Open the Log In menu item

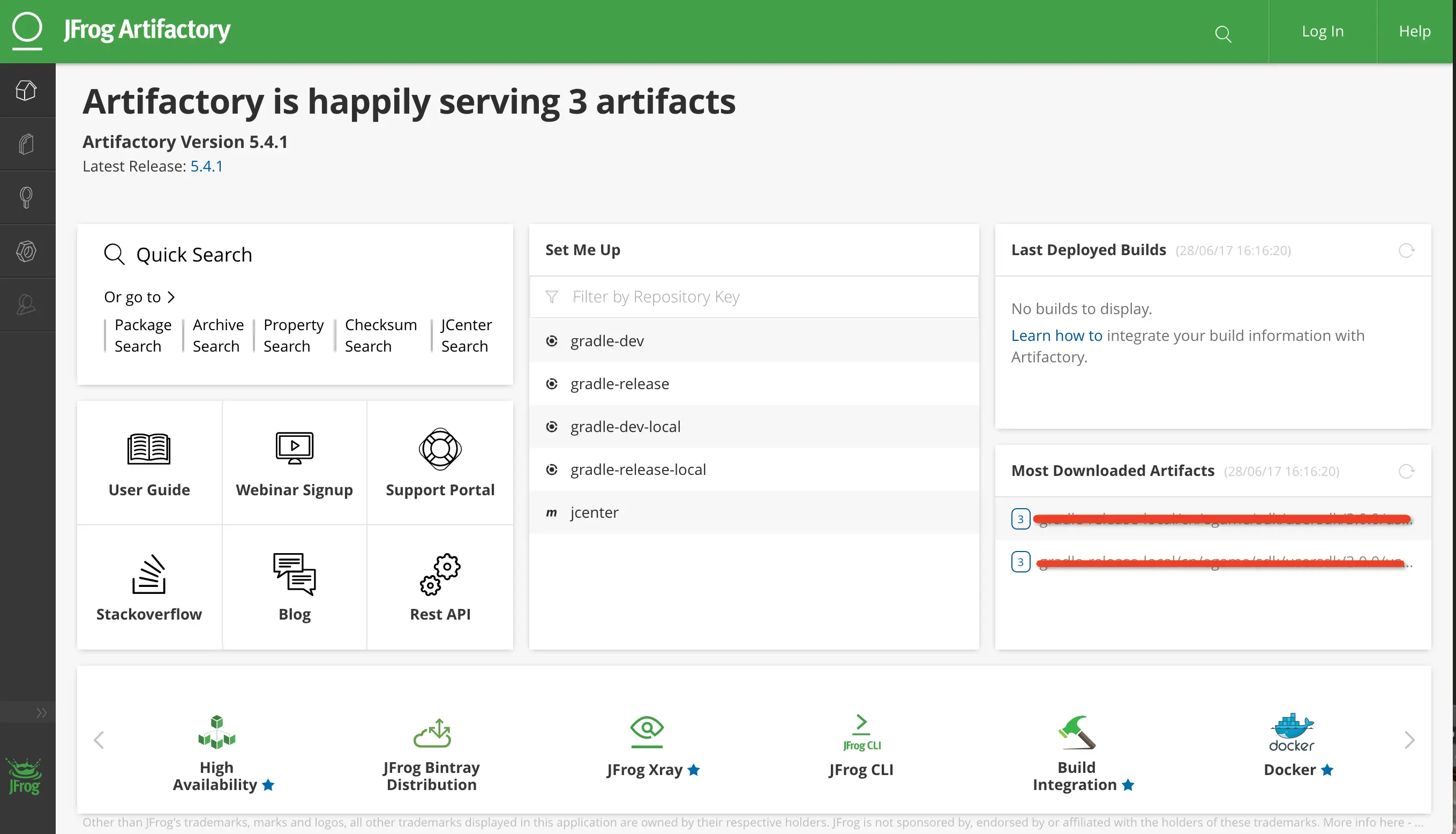[x=1322, y=32]
